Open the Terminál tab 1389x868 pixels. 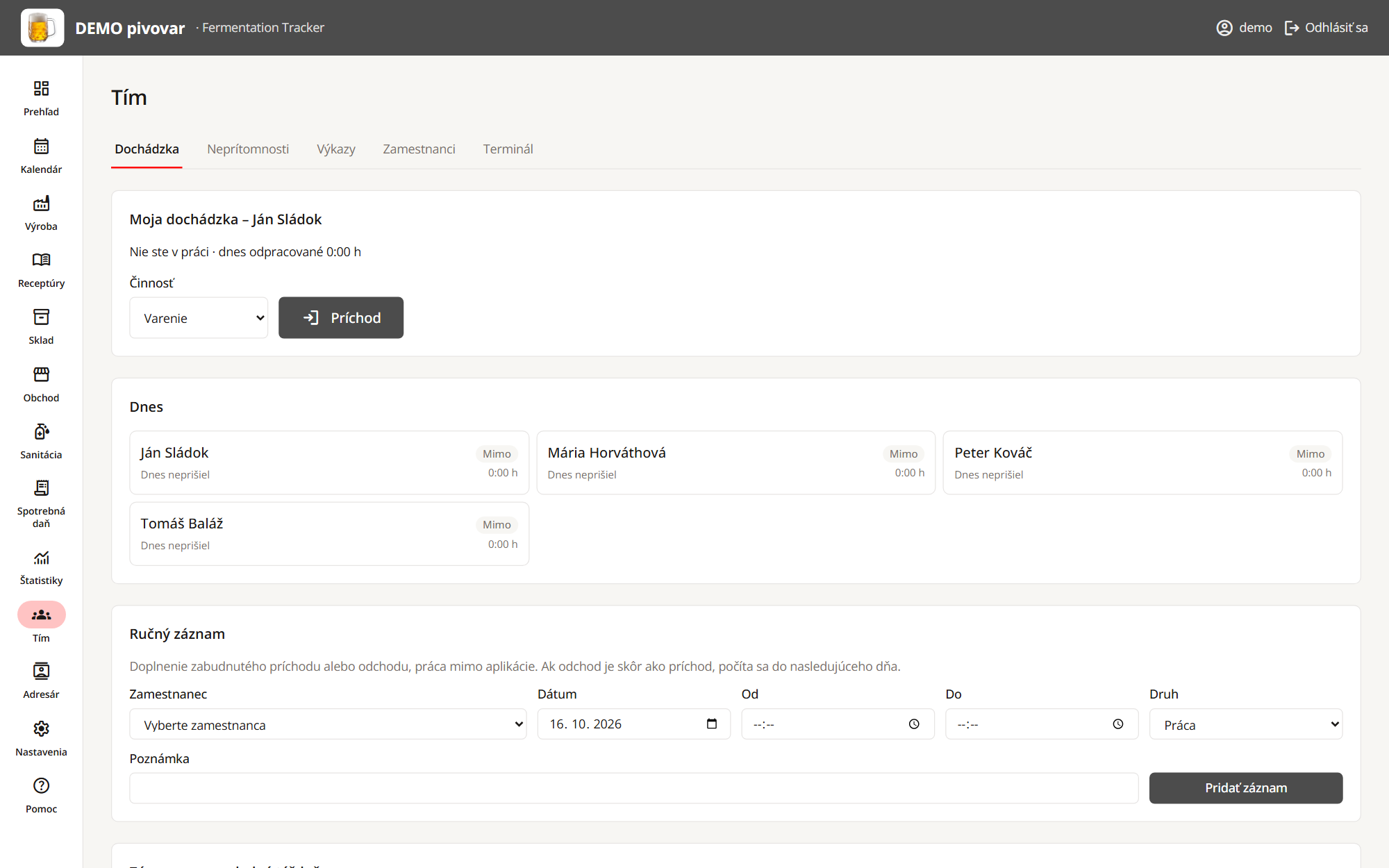click(x=508, y=149)
